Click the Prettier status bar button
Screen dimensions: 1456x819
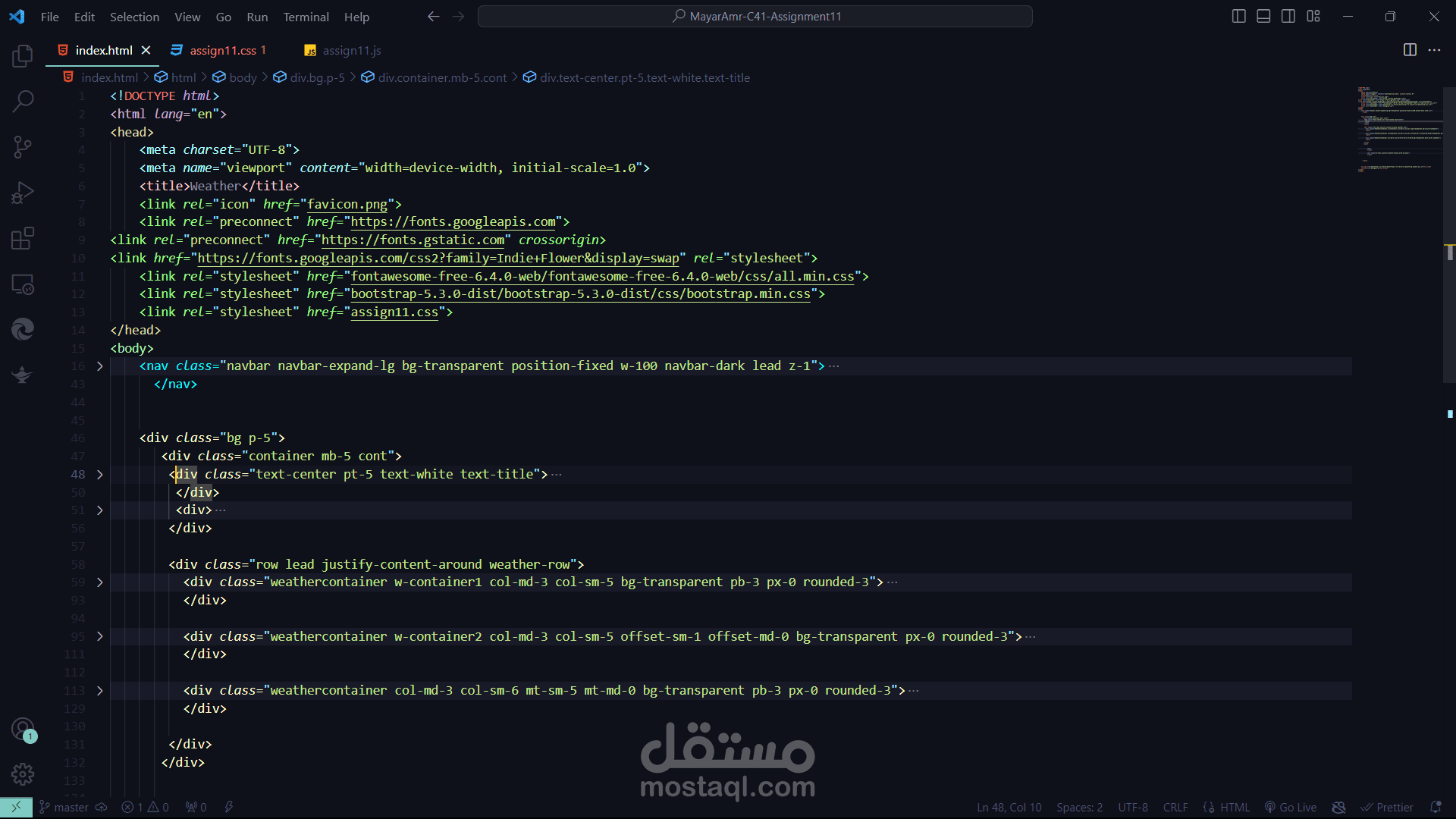coord(1387,808)
